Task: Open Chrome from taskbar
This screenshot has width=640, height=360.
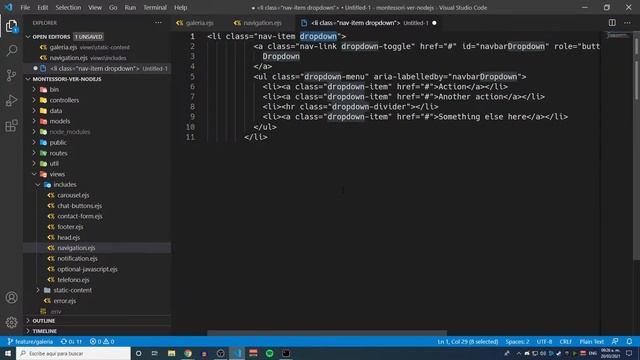Action: (x=188, y=353)
